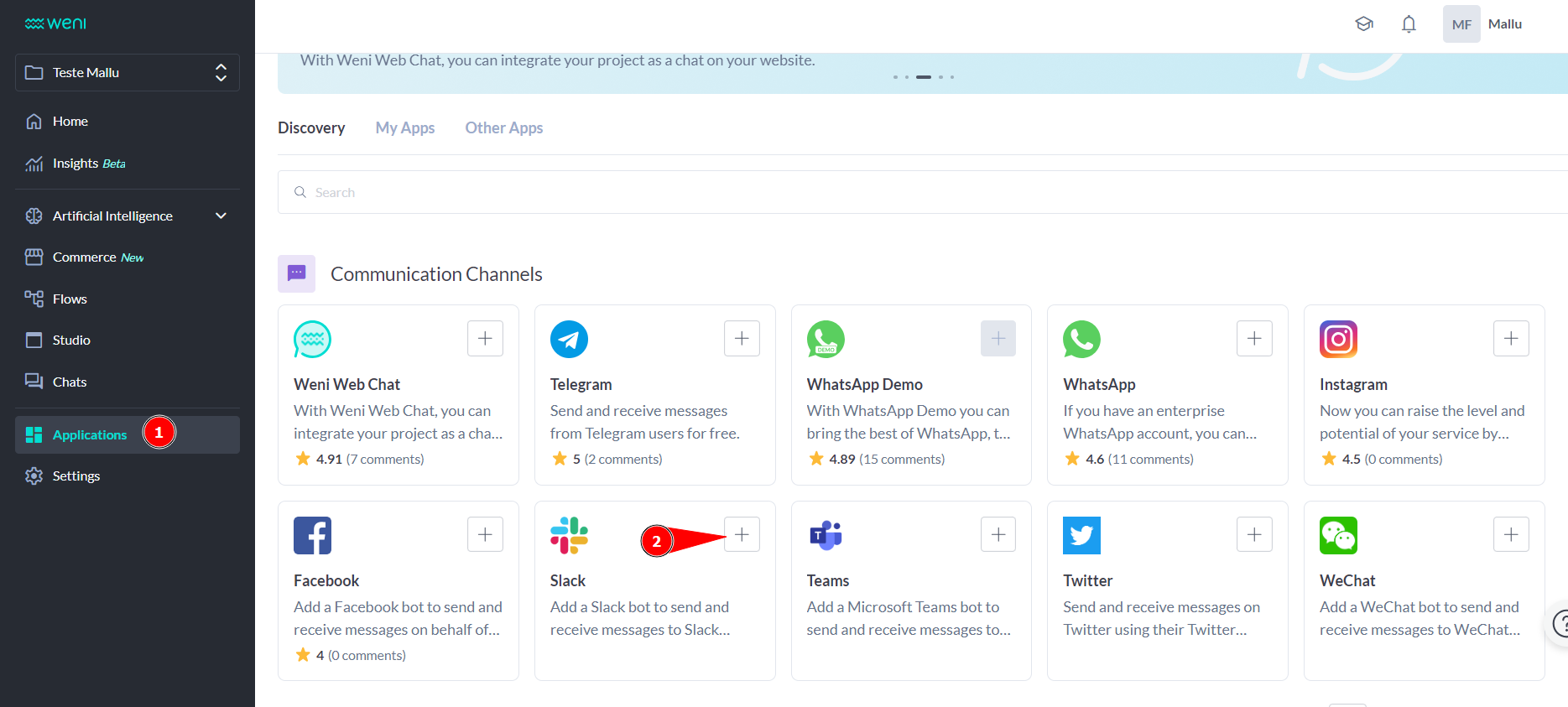Click the notification bell icon
The height and width of the screenshot is (707, 1568).
1409,24
